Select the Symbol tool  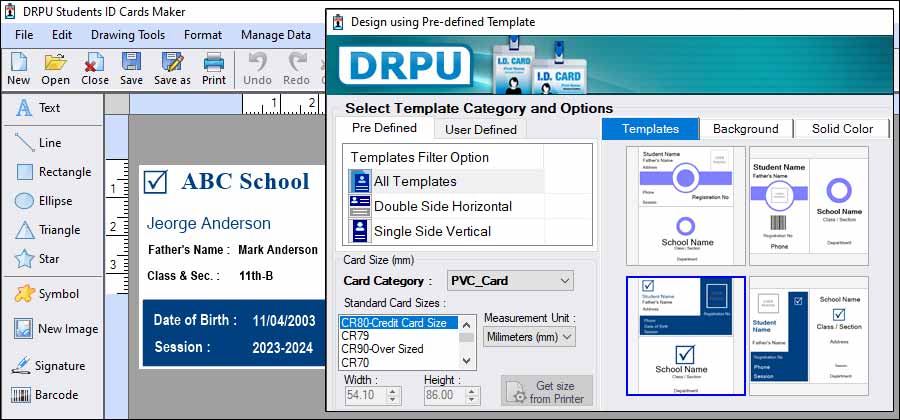(x=46, y=294)
